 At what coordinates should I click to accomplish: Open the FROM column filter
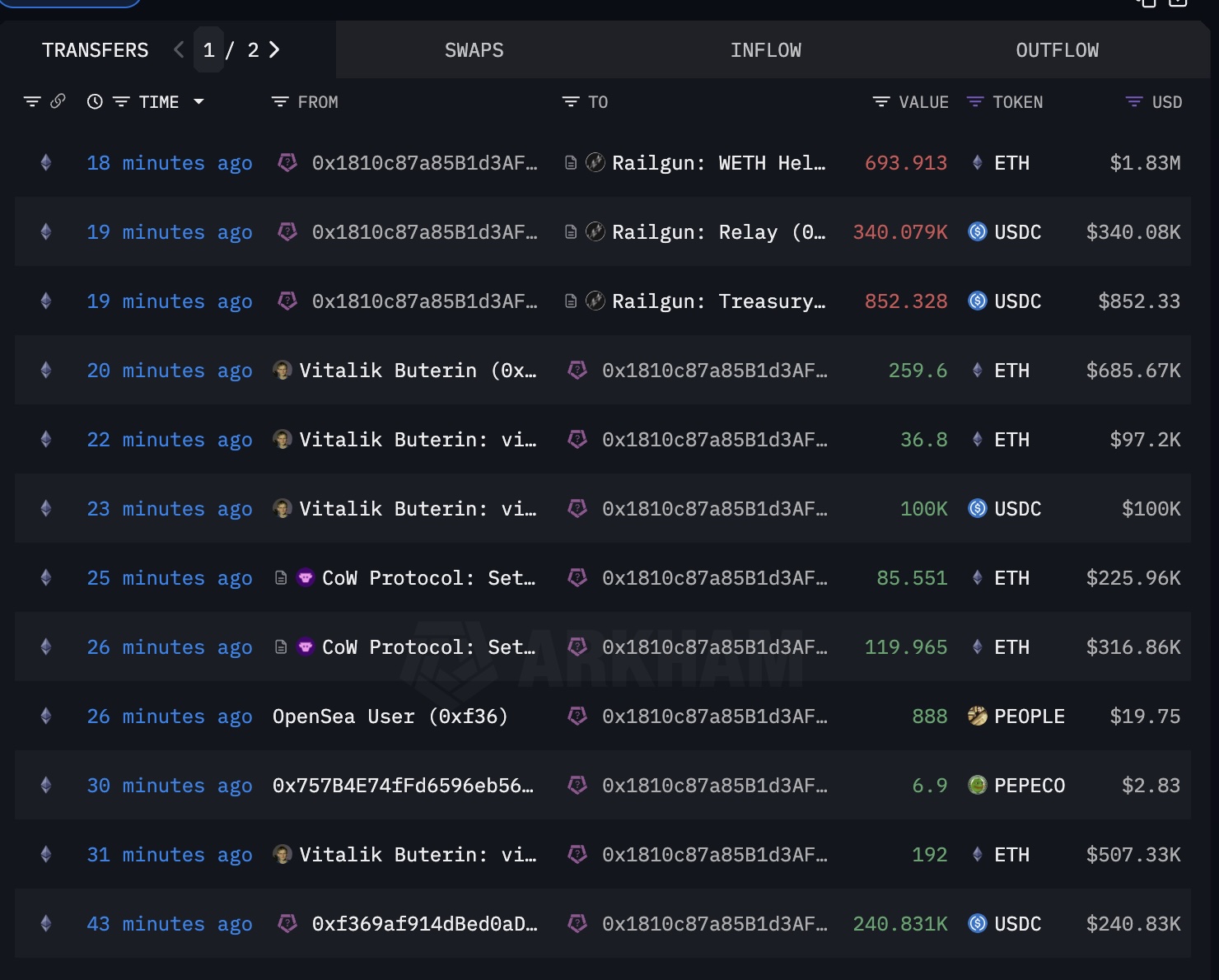coord(280,102)
